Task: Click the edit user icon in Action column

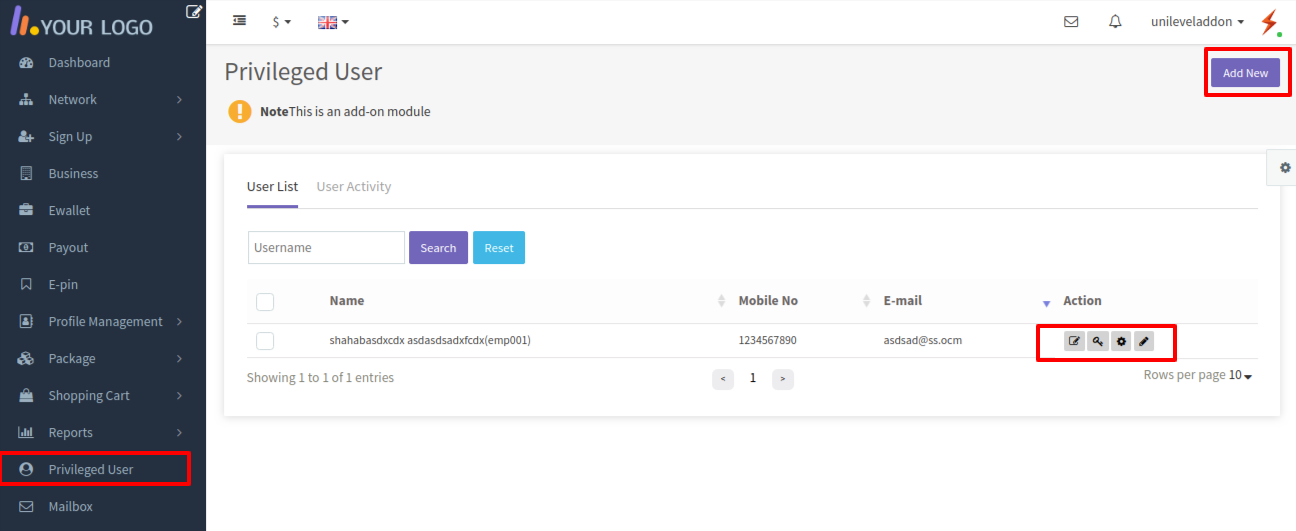Action: click(x=1074, y=341)
